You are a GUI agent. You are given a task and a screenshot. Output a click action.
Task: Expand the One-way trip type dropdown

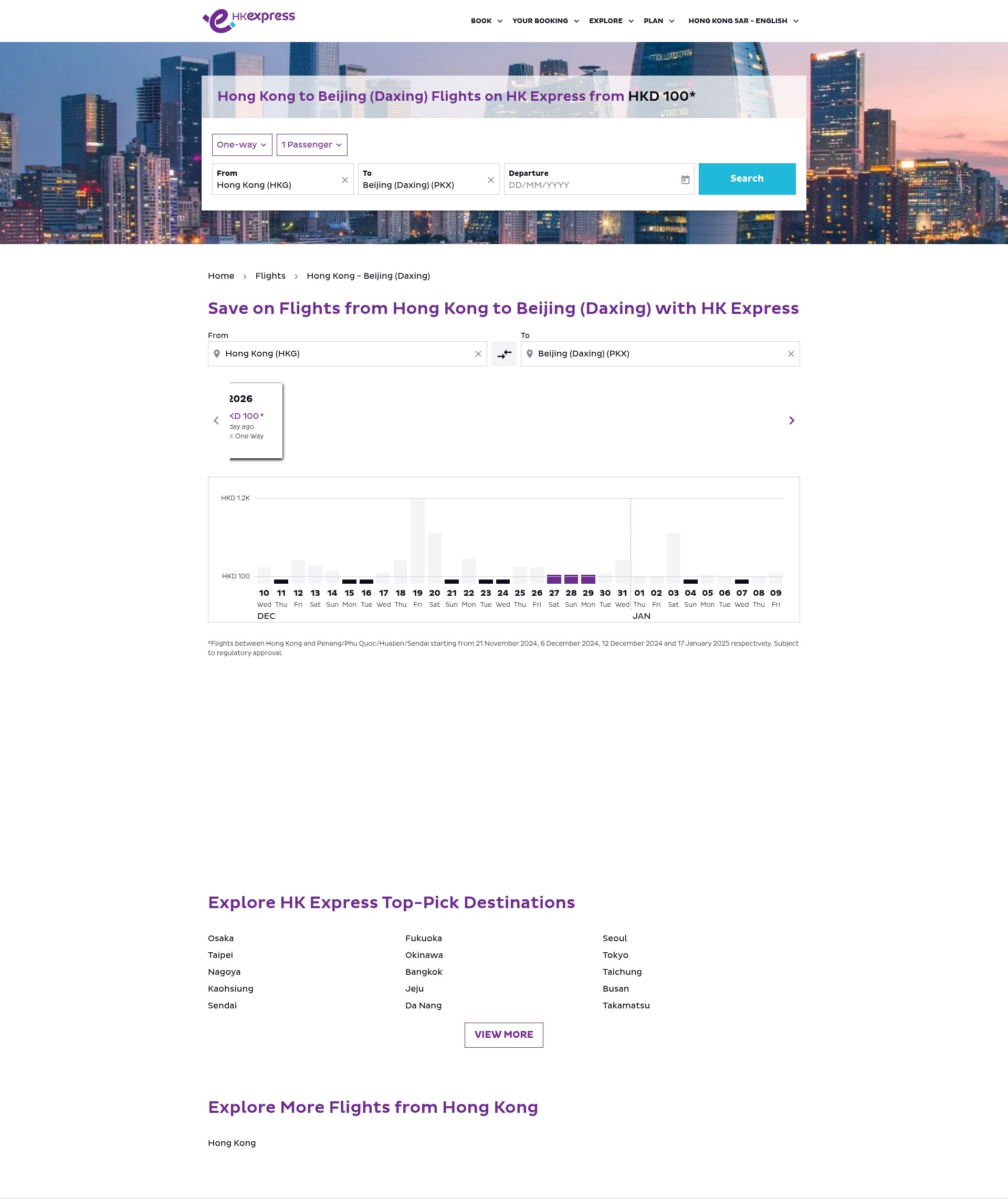click(x=241, y=144)
